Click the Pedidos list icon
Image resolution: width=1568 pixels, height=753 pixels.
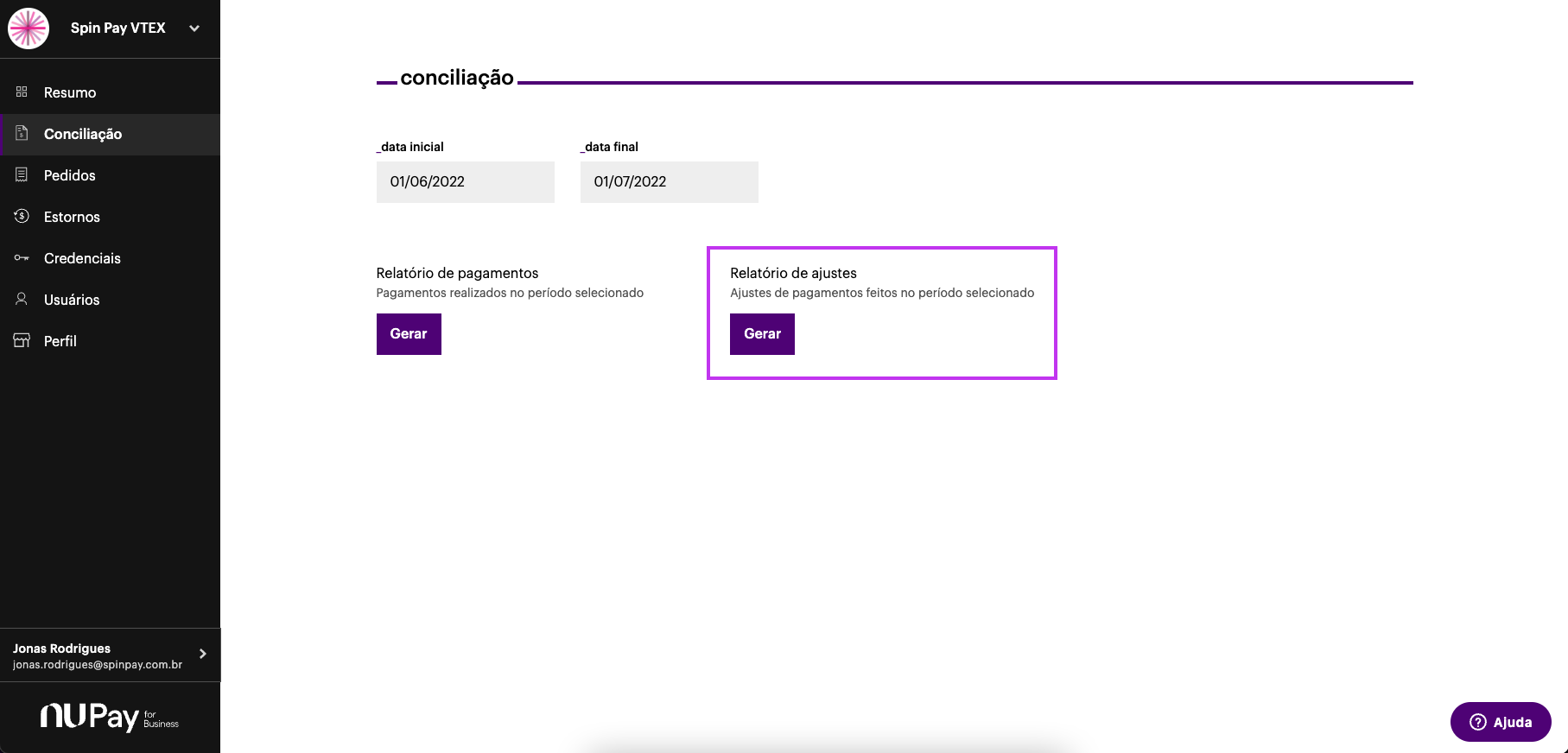pyautogui.click(x=22, y=174)
